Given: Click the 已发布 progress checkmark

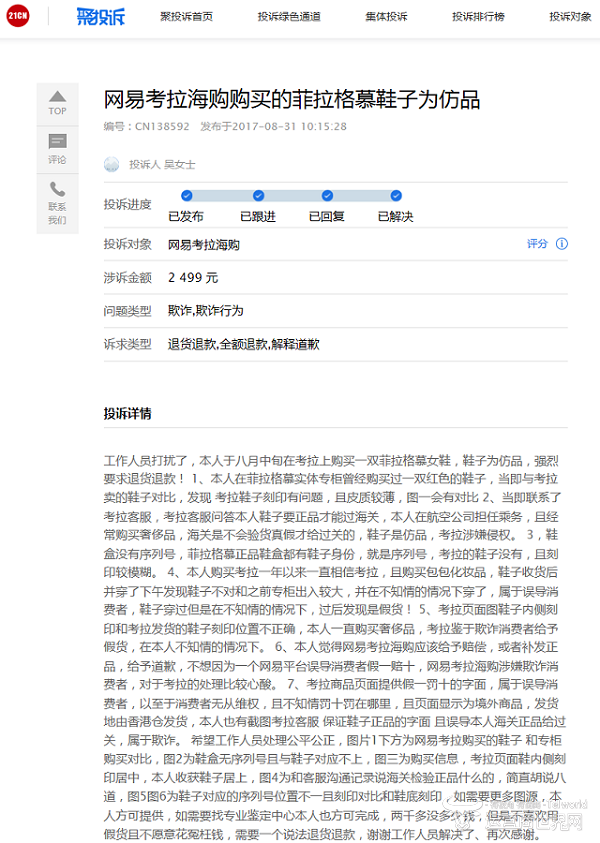Looking at the screenshot, I should (186, 196).
